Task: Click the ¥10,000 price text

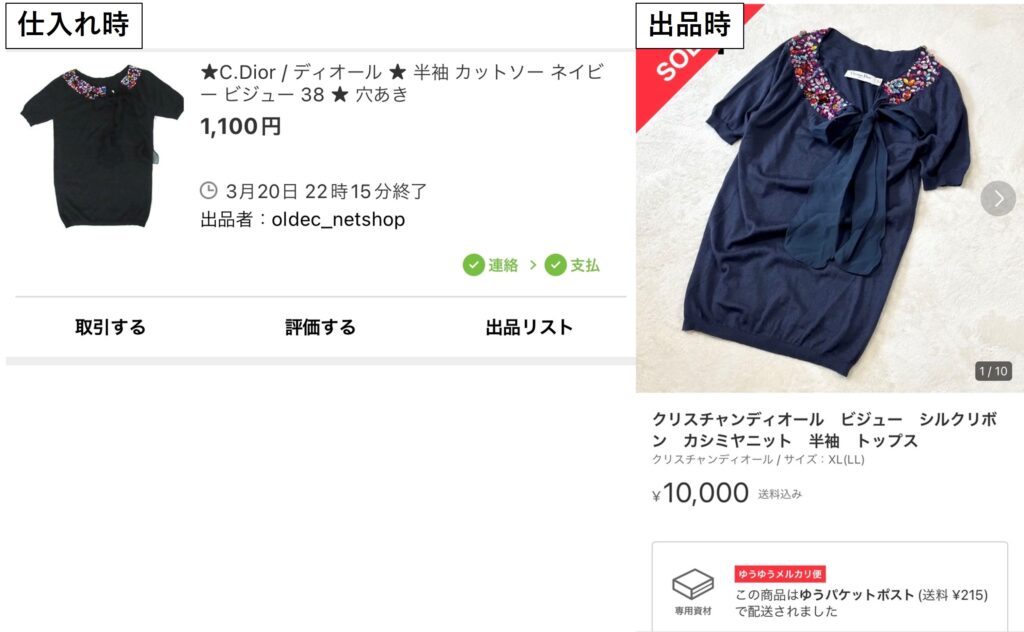Action: (700, 493)
